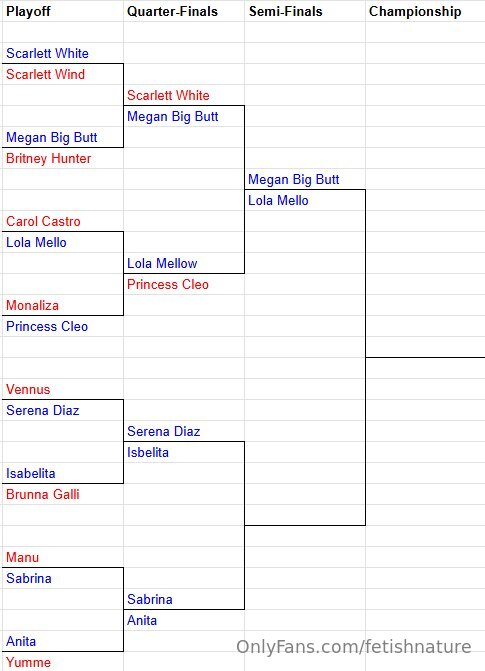Select the Vennus playoff cell
The width and height of the screenshot is (485, 671).
pos(63,389)
